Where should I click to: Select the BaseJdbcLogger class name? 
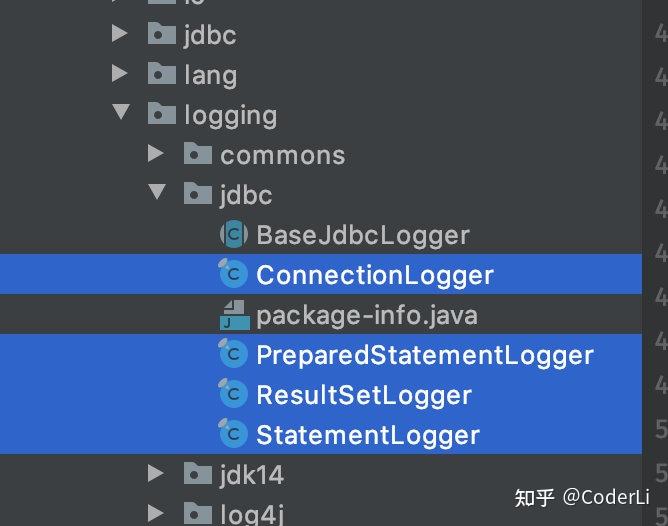(x=363, y=235)
